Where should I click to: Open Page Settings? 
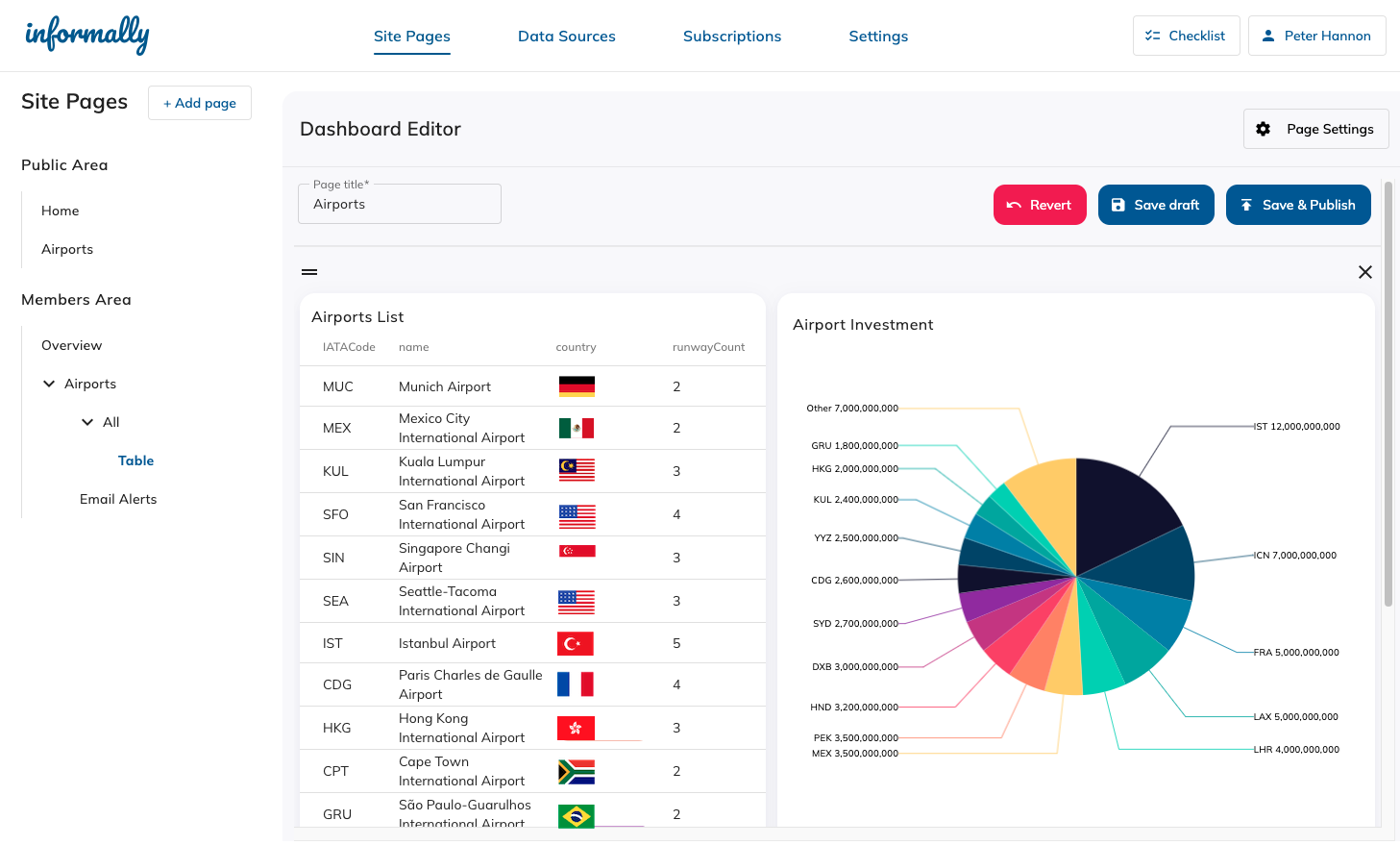[x=1315, y=129]
